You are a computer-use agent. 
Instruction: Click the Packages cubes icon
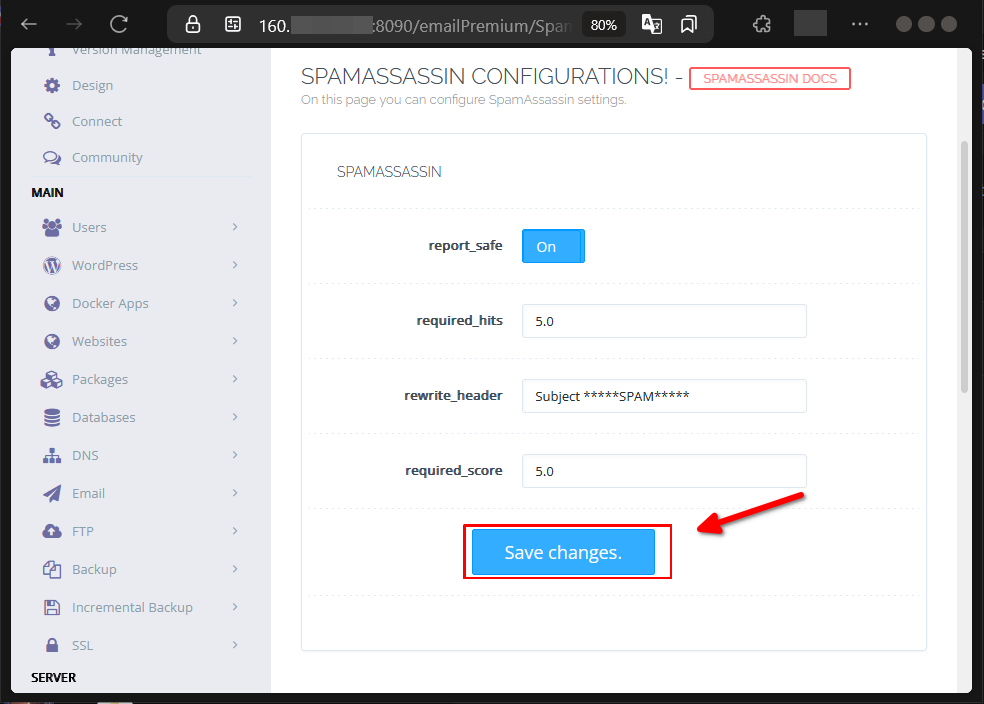tap(51, 380)
